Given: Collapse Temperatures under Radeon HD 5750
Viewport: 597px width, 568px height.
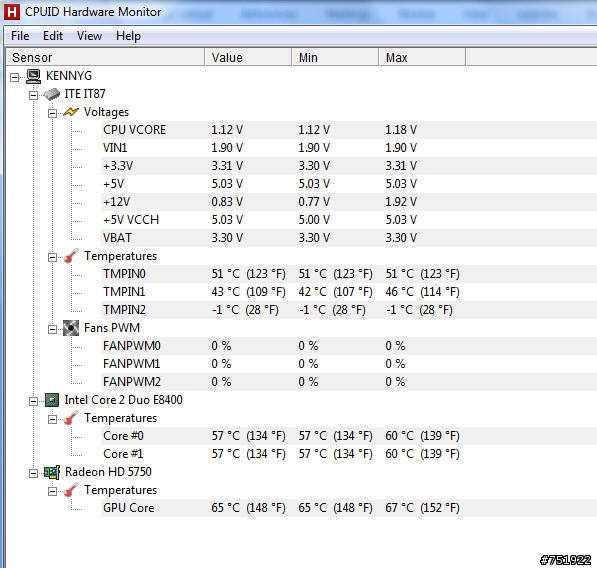Looking at the screenshot, I should point(53,491).
